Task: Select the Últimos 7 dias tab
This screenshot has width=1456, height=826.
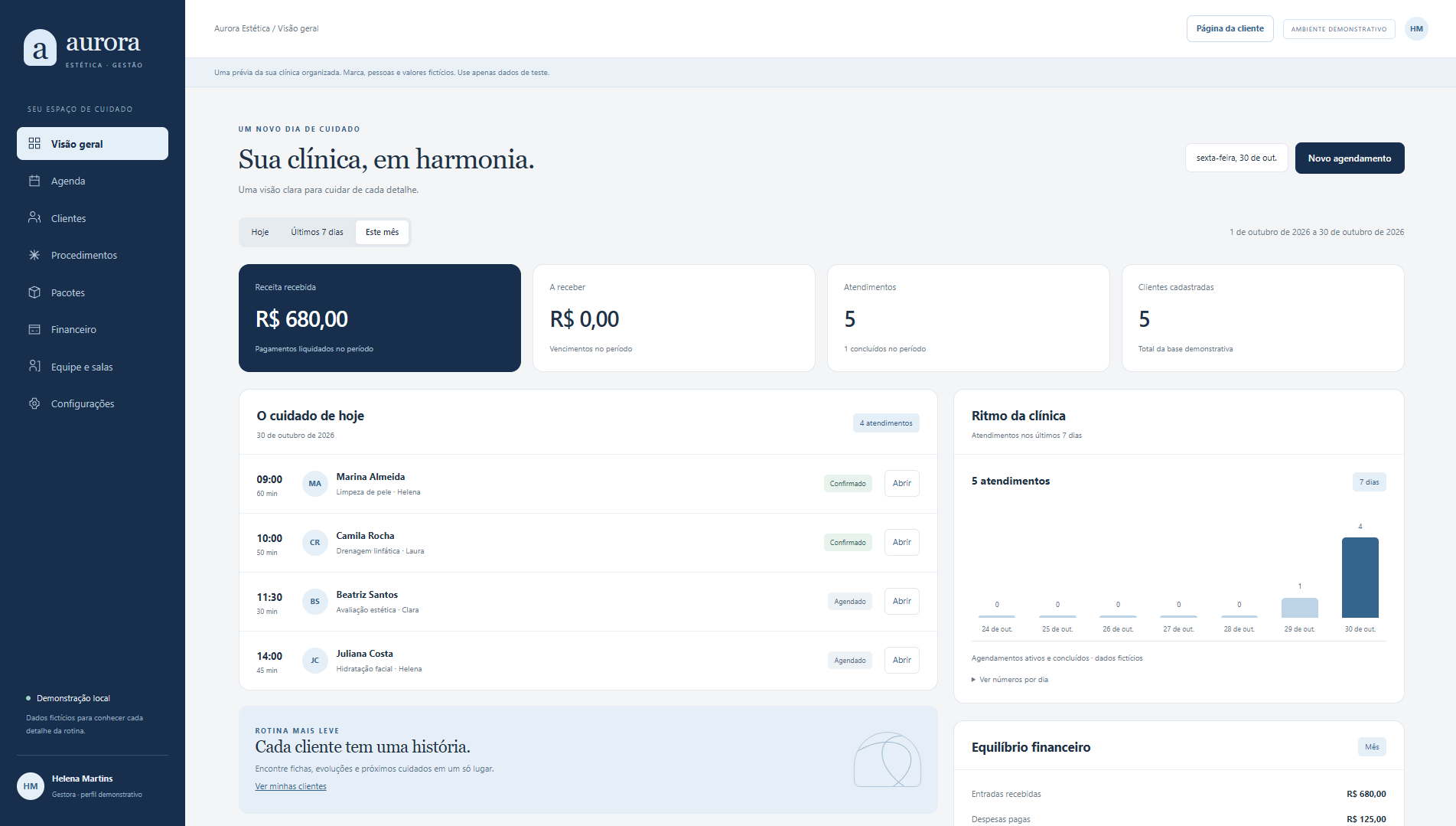Action: click(x=317, y=232)
